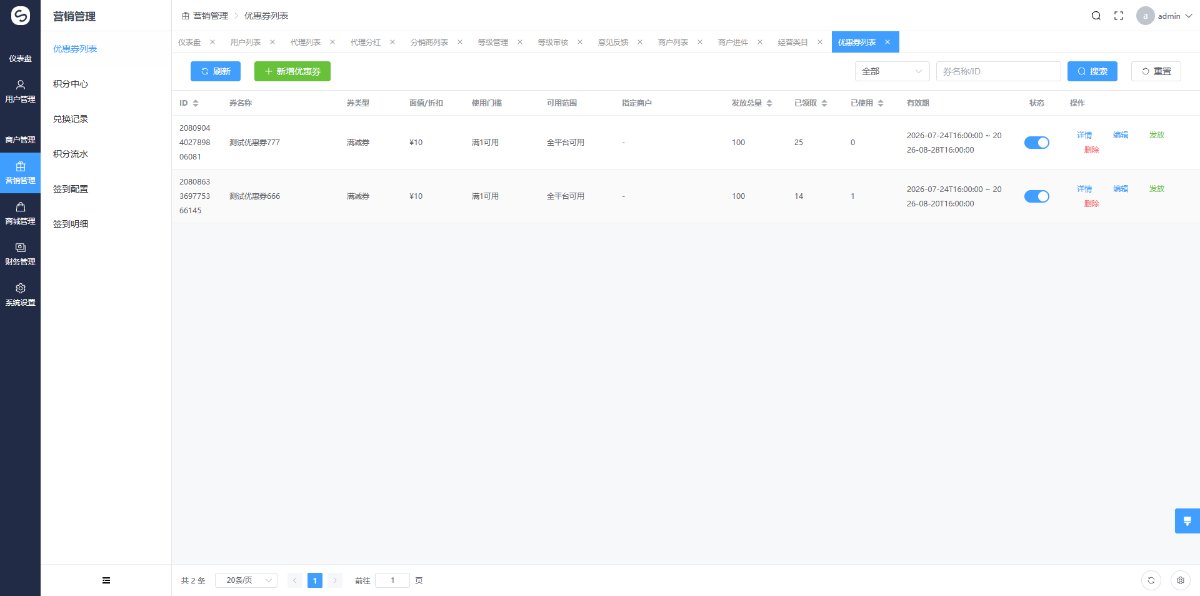Open the search icon in the header
Viewport: 1200px width, 596px height.
coord(1096,16)
